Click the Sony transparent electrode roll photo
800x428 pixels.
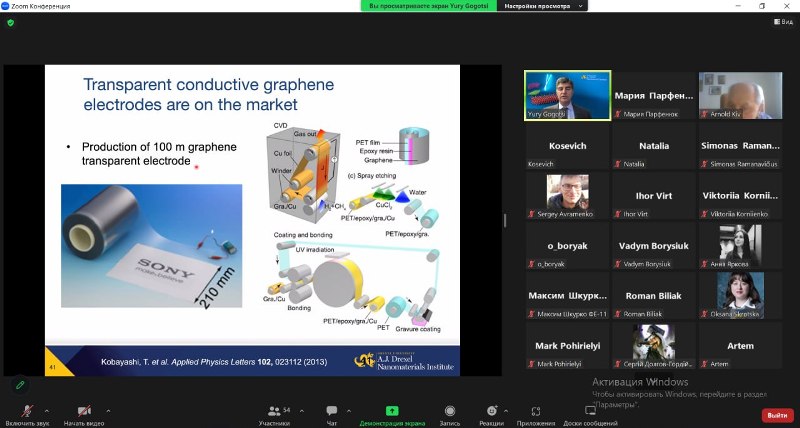tap(152, 246)
